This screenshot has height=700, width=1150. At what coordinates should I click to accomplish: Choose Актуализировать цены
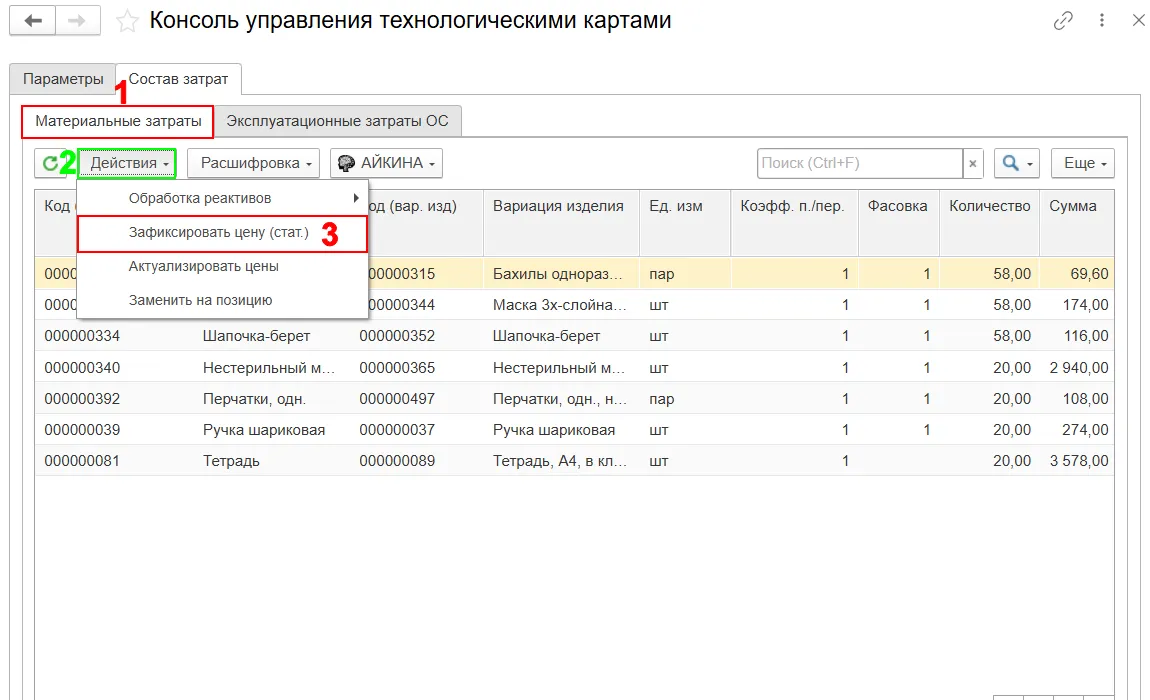[222, 266]
